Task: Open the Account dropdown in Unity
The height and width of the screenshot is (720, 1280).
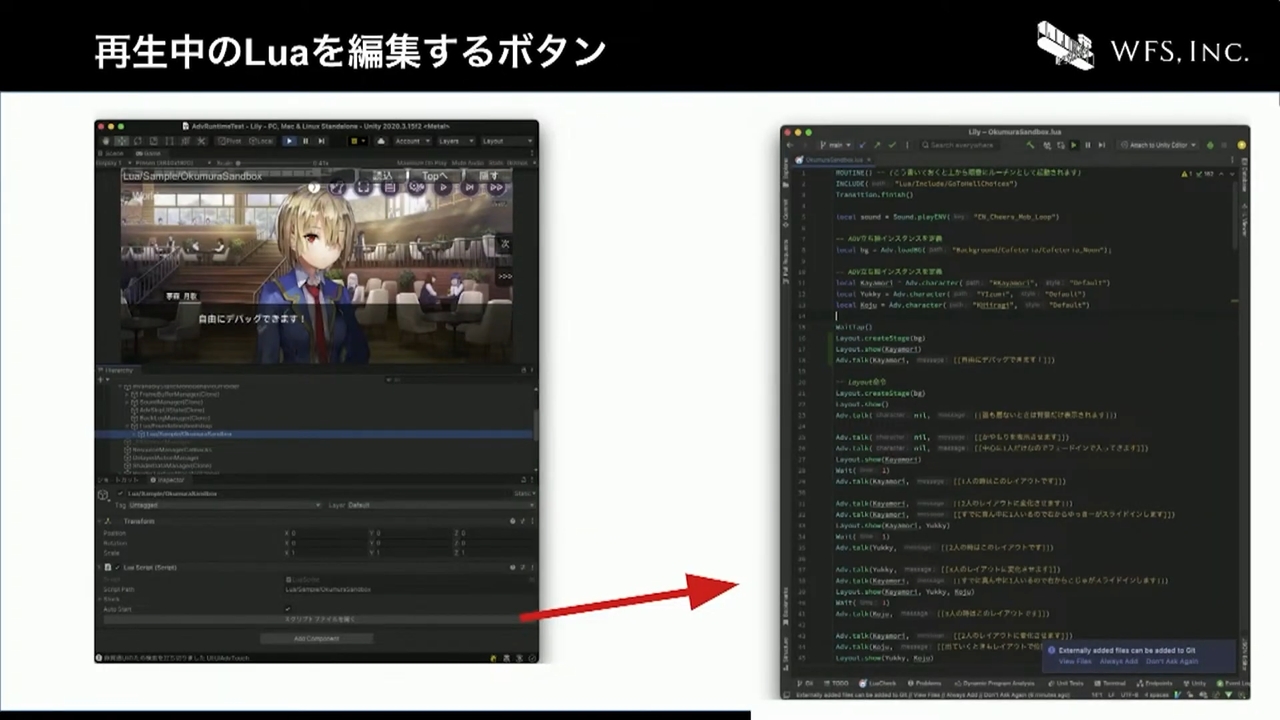Action: click(412, 141)
